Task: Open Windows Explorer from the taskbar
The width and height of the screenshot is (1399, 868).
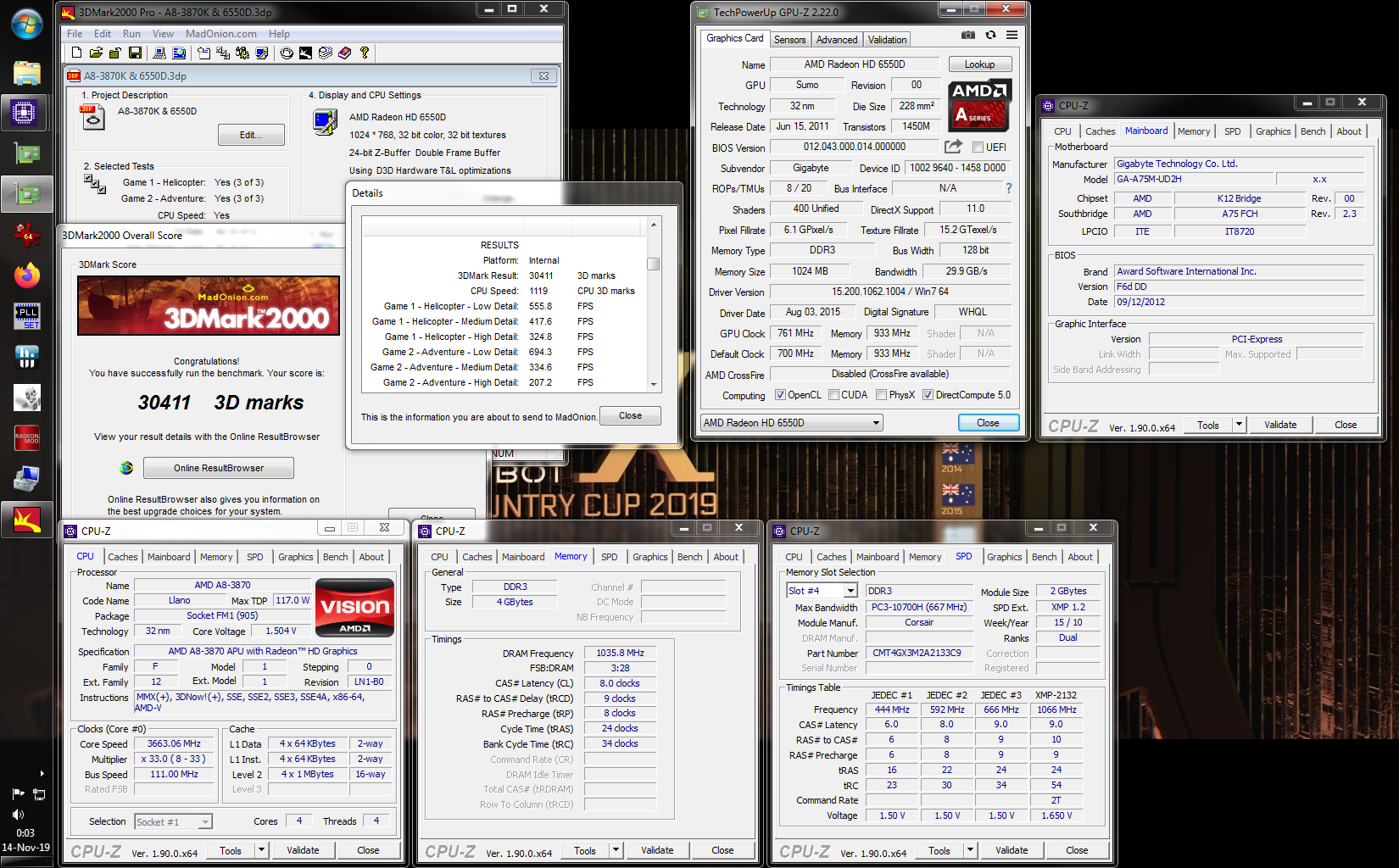Action: (26, 73)
